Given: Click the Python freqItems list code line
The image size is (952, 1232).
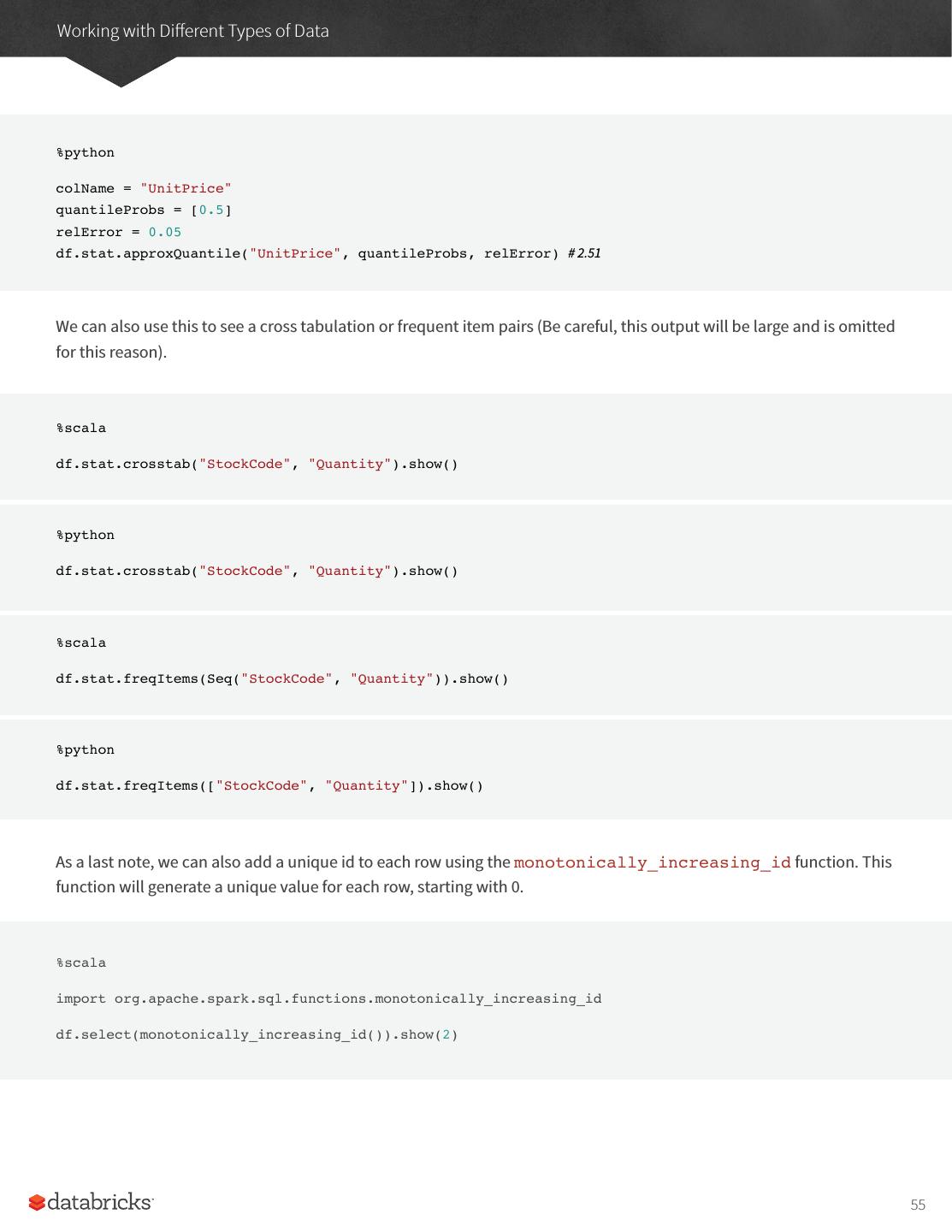Looking at the screenshot, I should pos(269,785).
